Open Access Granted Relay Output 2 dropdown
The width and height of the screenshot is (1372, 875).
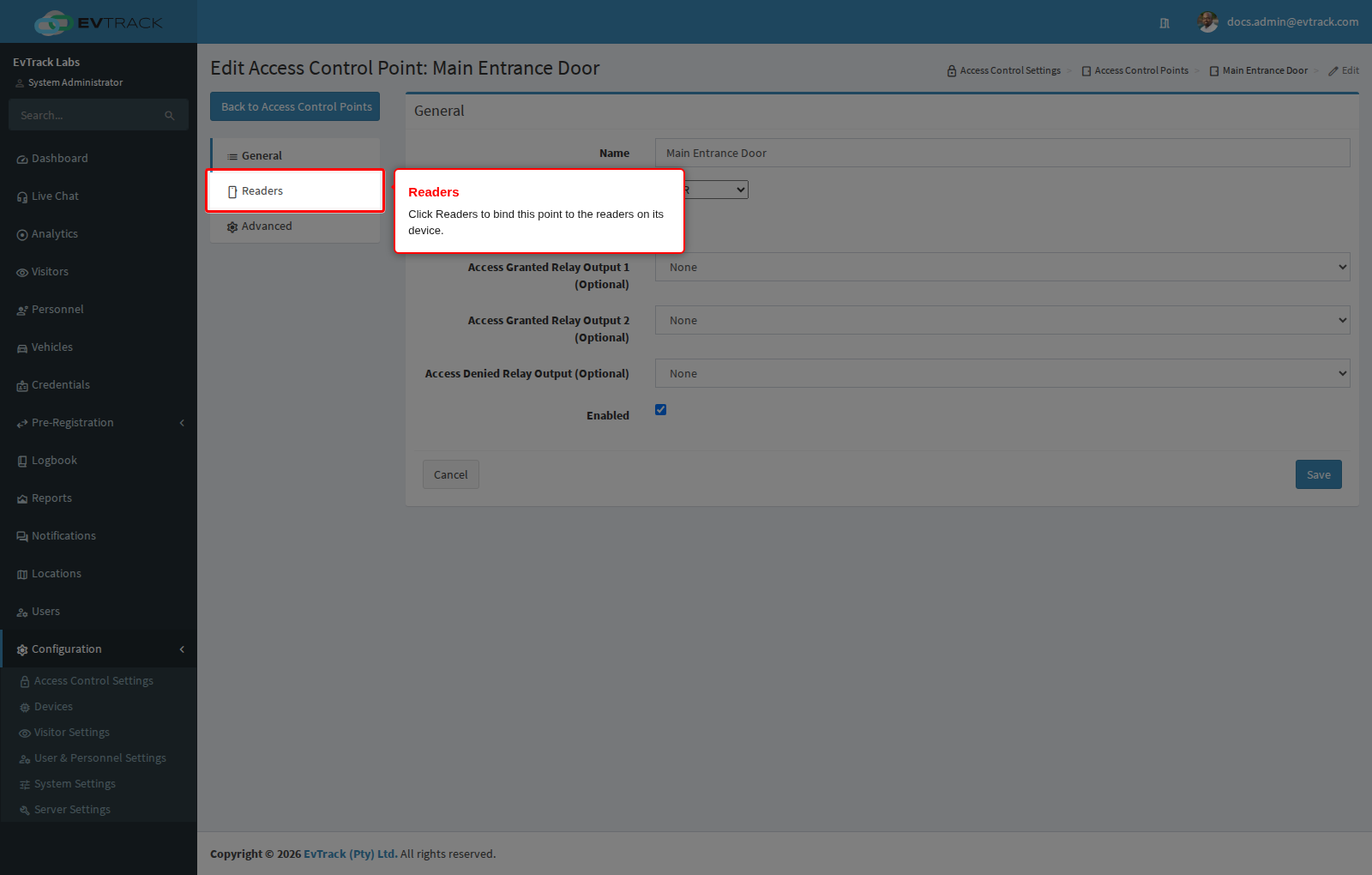coord(1002,320)
